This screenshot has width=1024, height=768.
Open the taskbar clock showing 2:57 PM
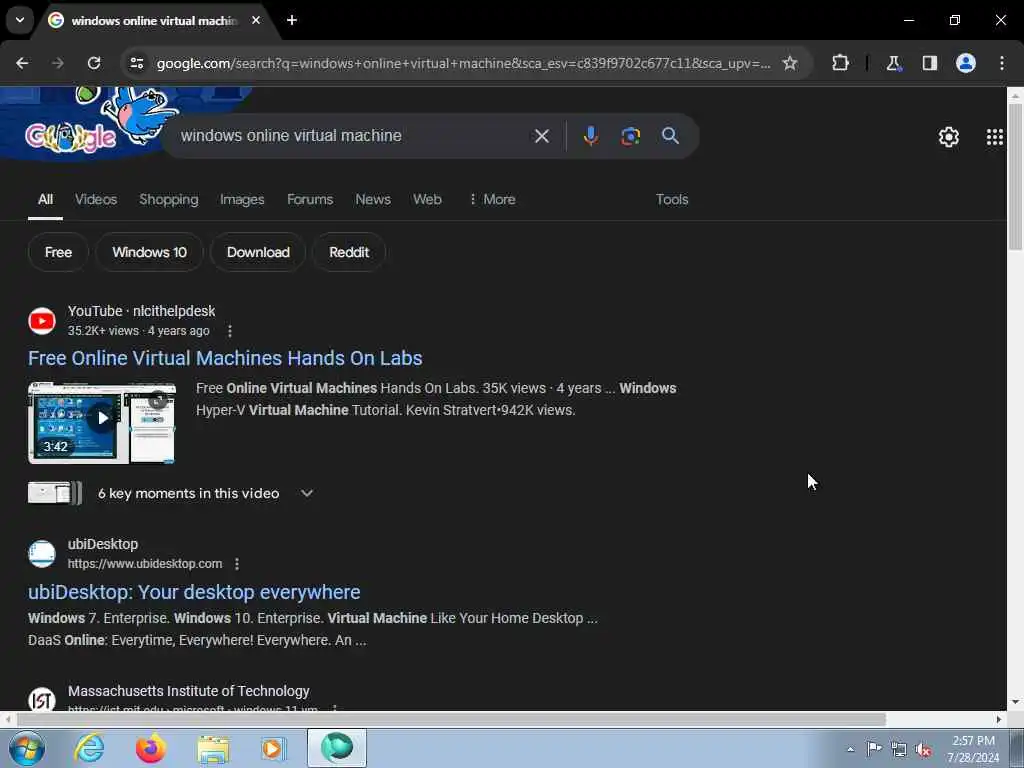pyautogui.click(x=973, y=749)
